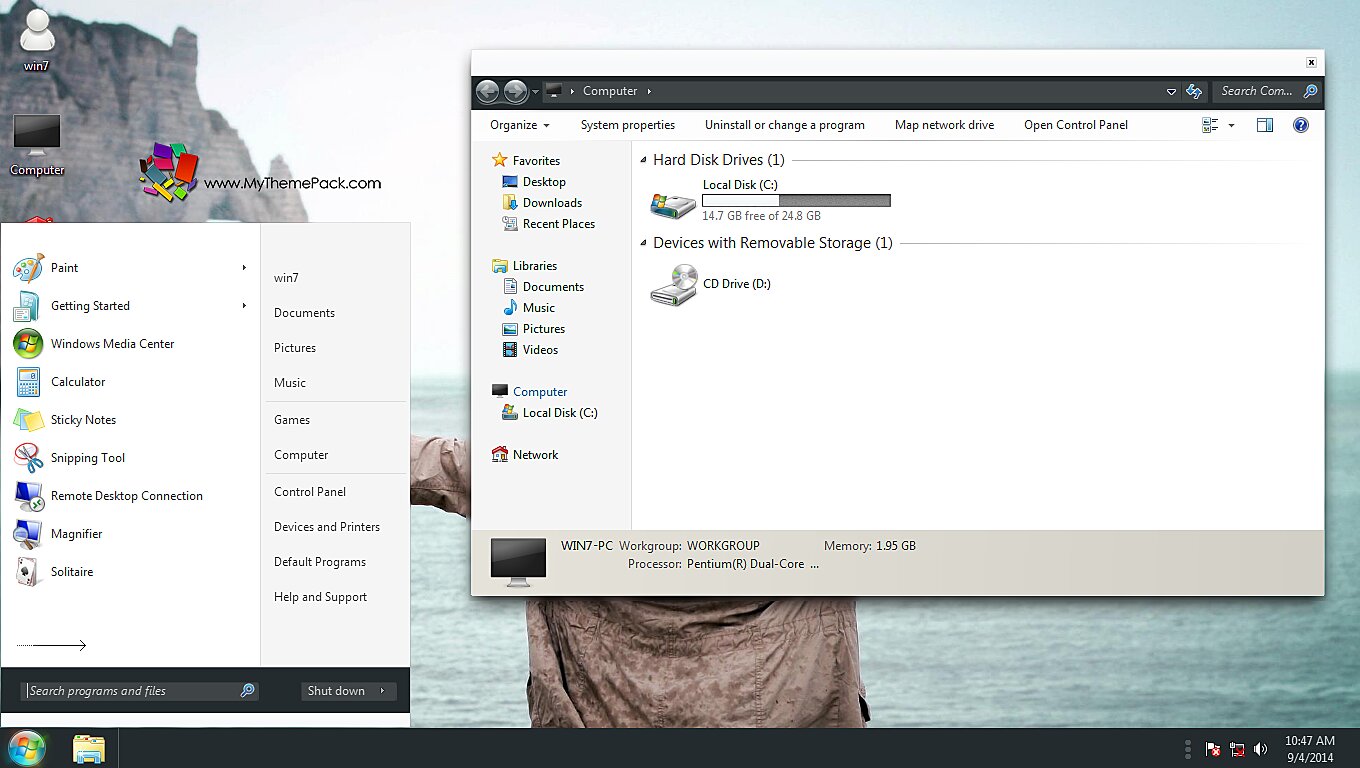Go back in Explorer navigation
1360x768 pixels.
[x=487, y=92]
